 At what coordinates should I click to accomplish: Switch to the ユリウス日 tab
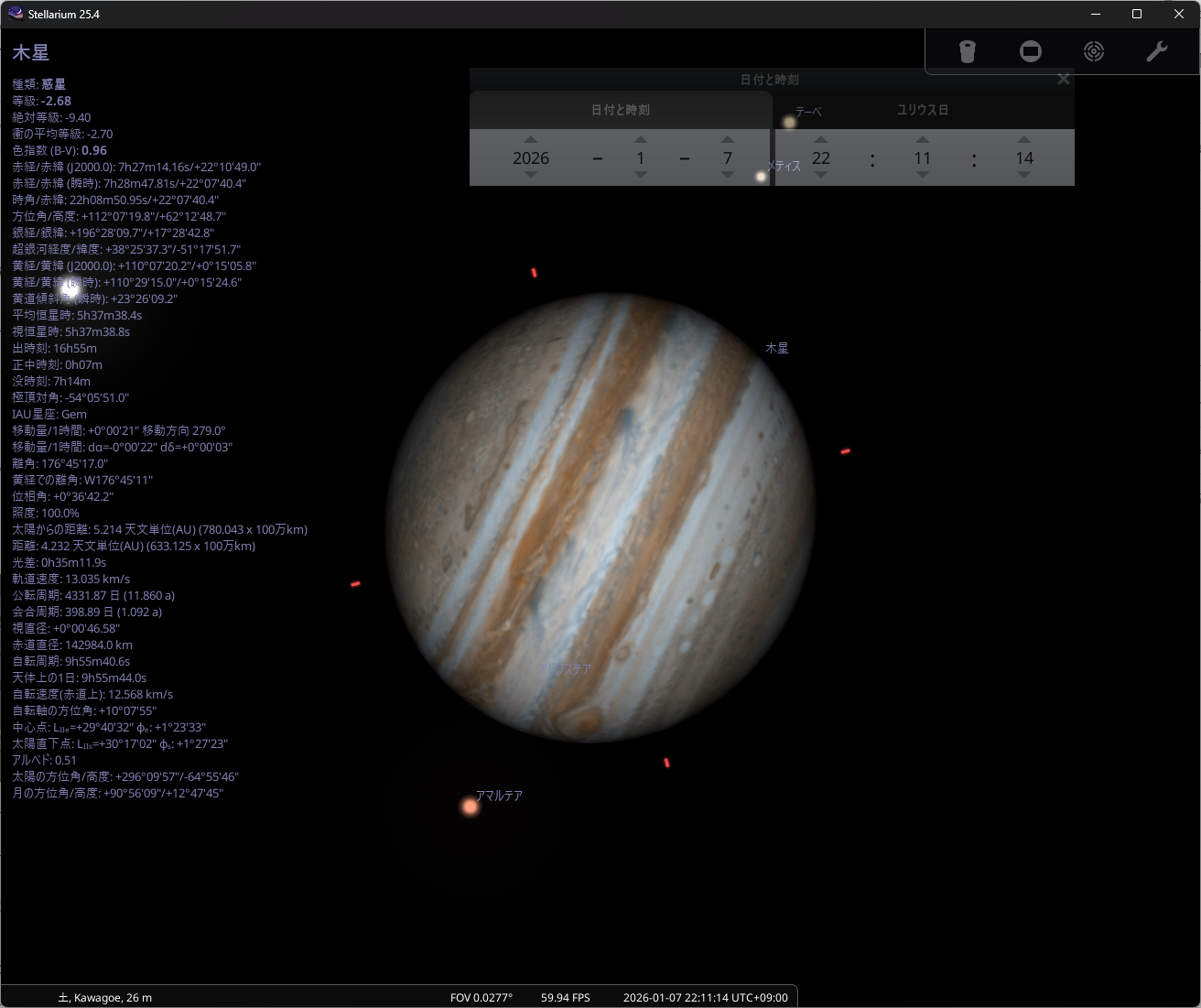[922, 110]
